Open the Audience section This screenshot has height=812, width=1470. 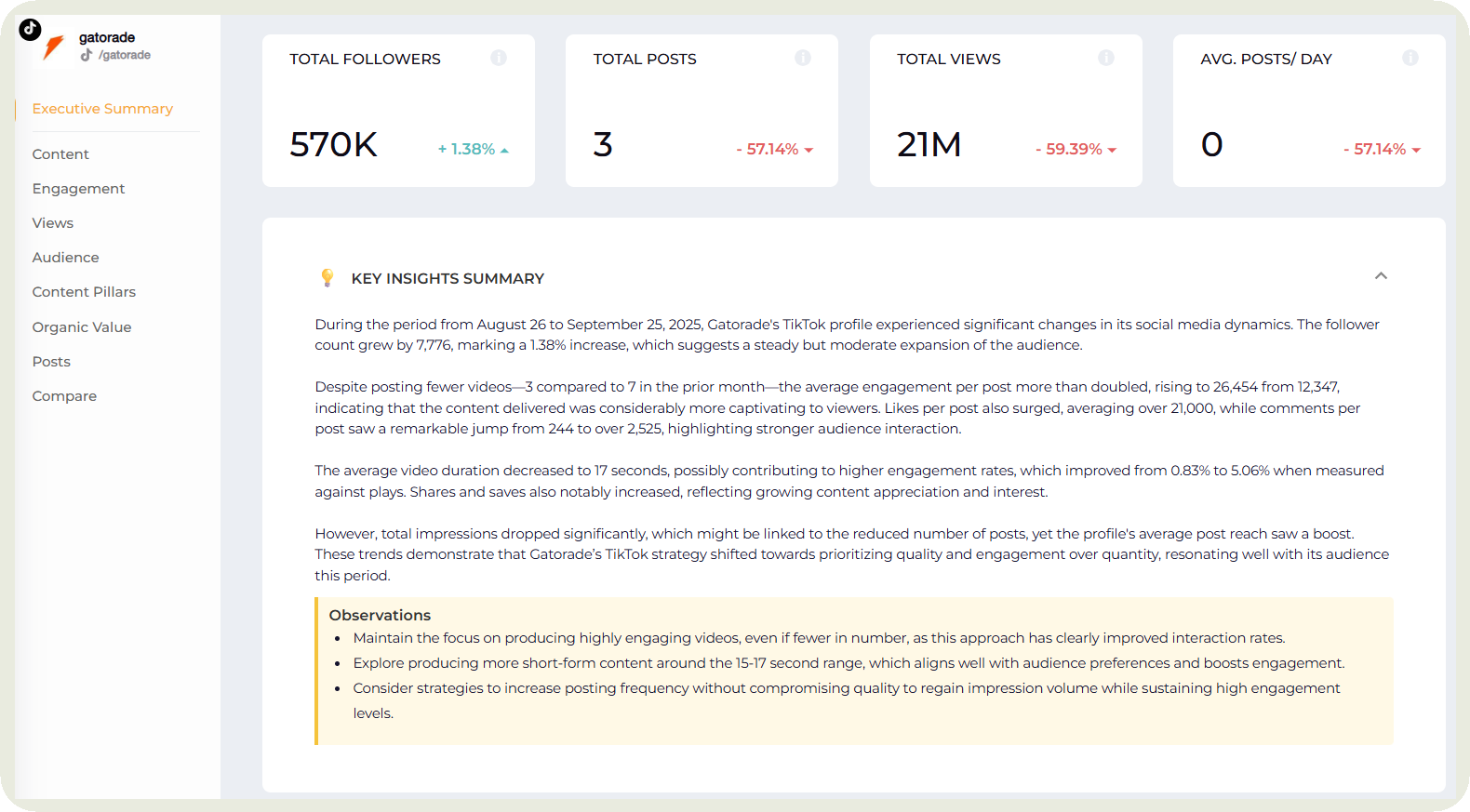pos(65,258)
